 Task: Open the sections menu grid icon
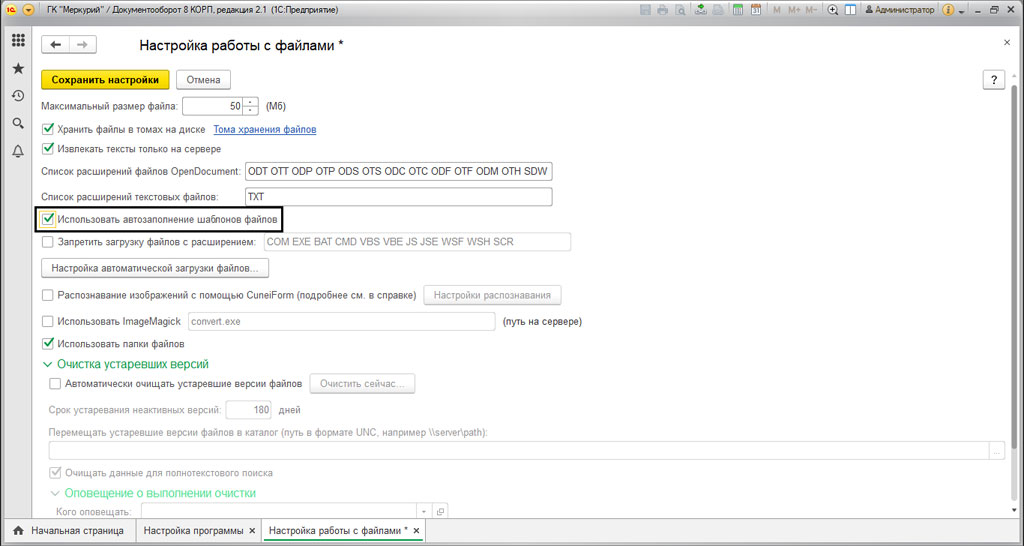click(x=18, y=41)
